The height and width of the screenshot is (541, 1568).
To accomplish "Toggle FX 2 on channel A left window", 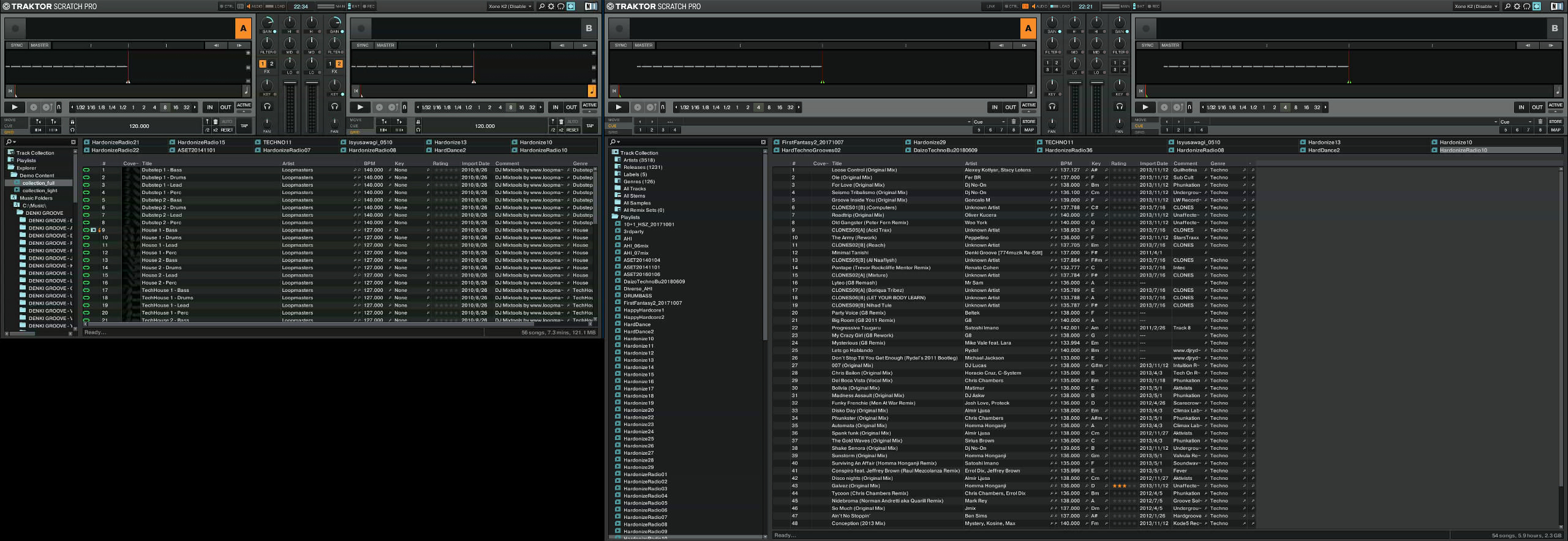I will pyautogui.click(x=272, y=64).
